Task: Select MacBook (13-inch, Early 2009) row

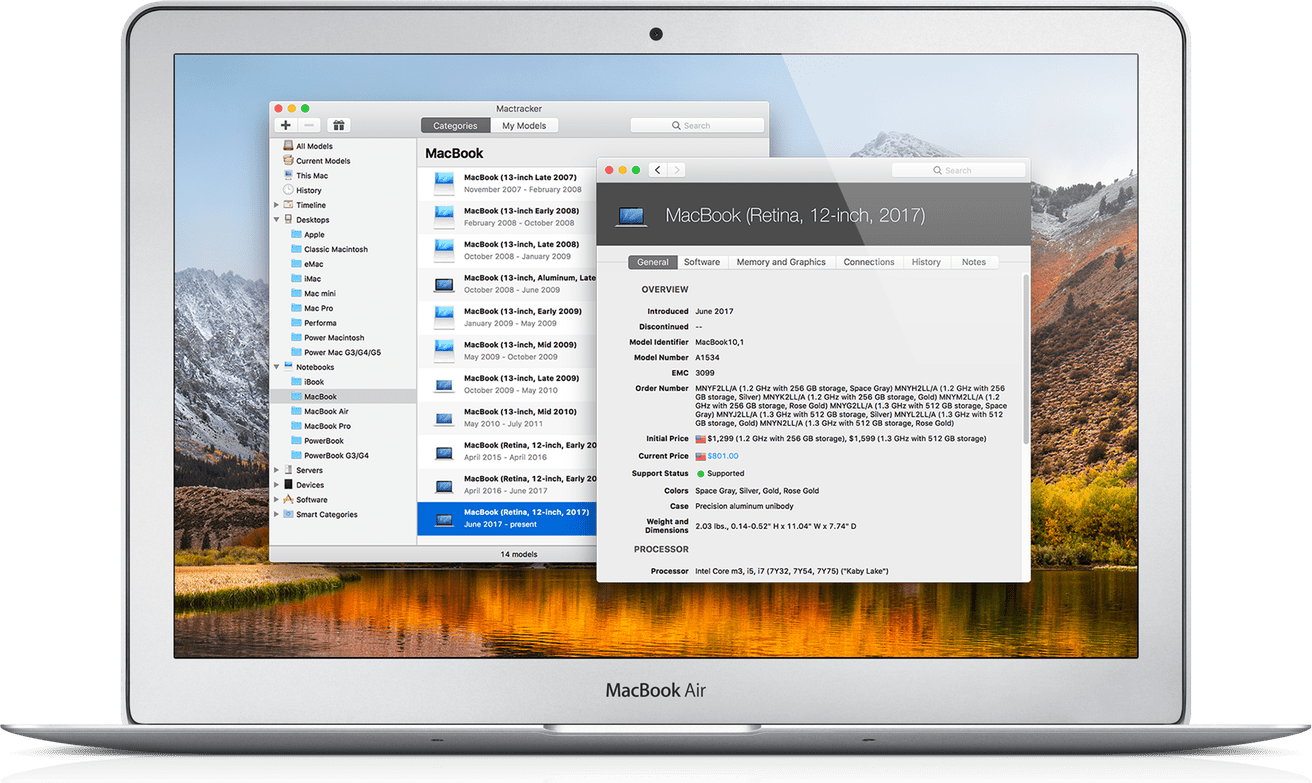Action: coord(506,317)
